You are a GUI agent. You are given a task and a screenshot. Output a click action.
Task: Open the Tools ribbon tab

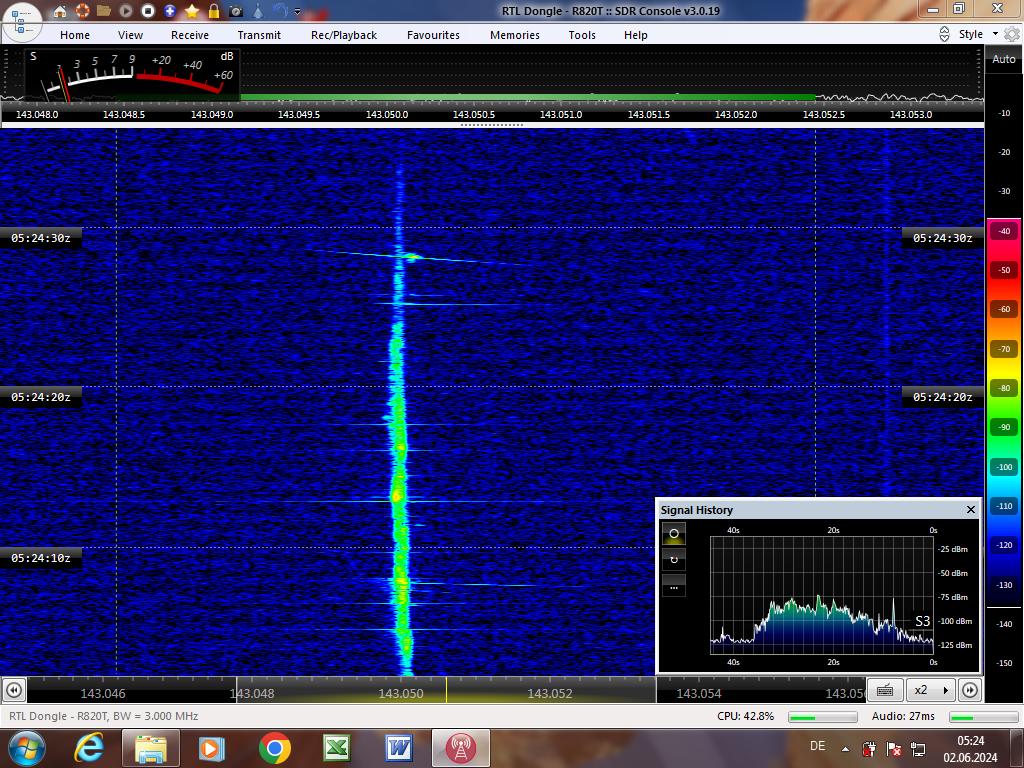click(582, 35)
